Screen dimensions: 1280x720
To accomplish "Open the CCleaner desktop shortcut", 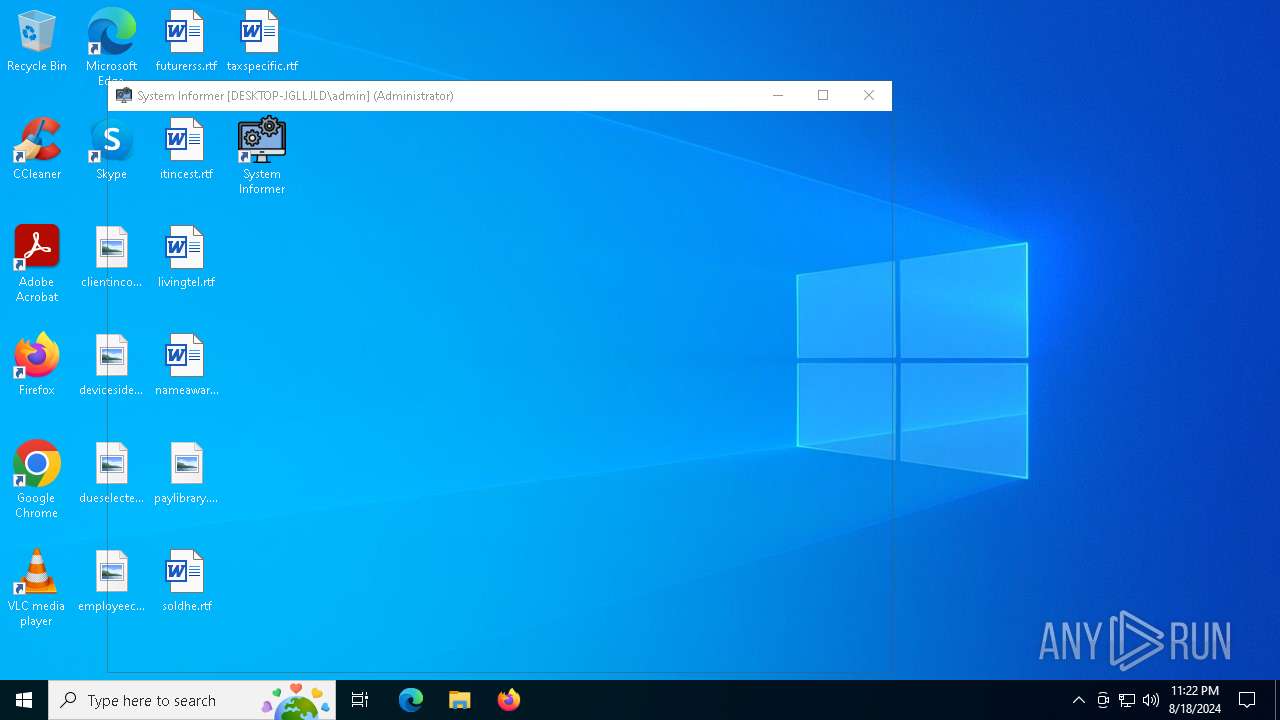I will coord(37,149).
